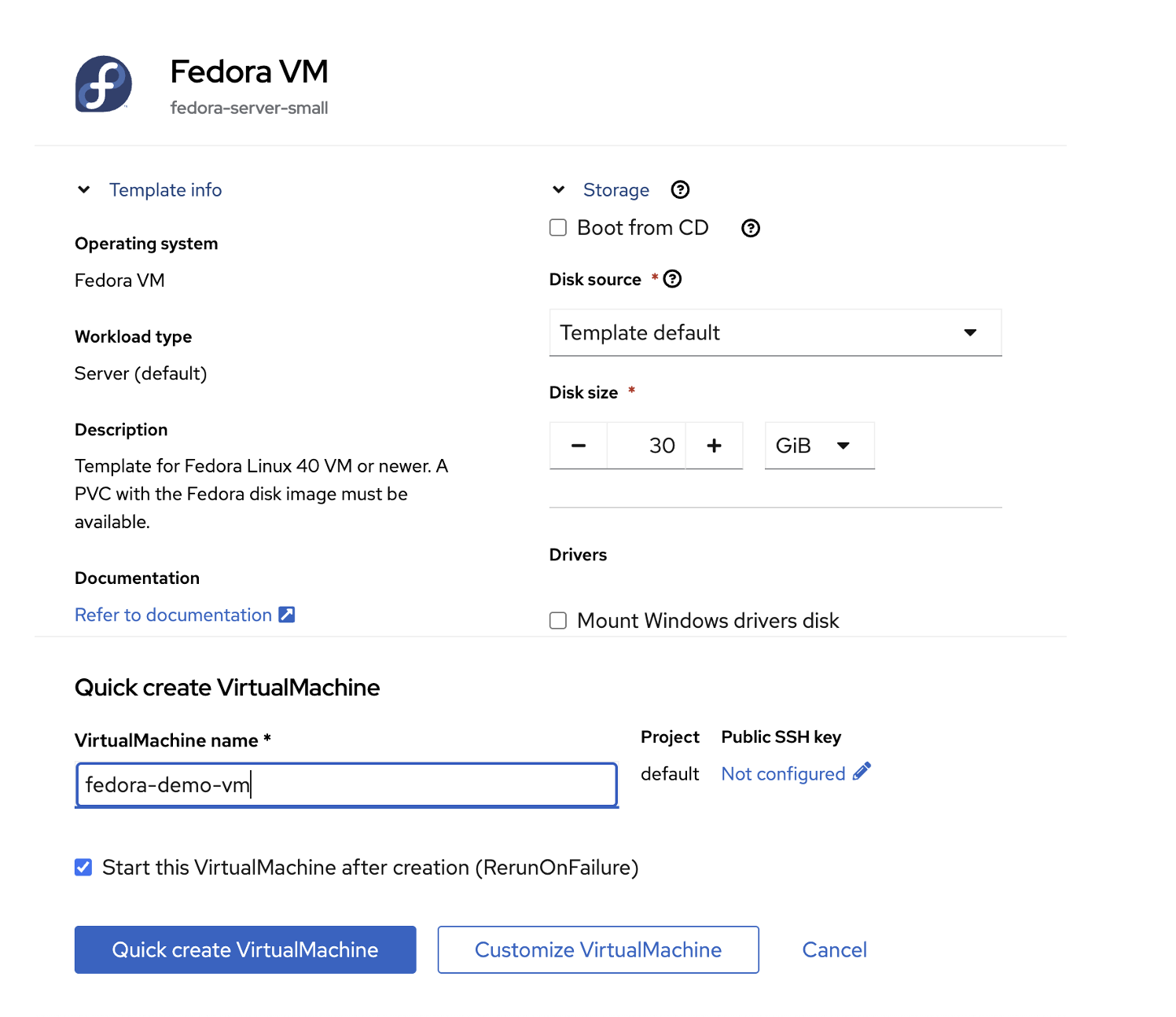Image resolution: width=1176 pixels, height=1017 pixels.
Task: Open the GiB unit dropdown
Action: (819, 445)
